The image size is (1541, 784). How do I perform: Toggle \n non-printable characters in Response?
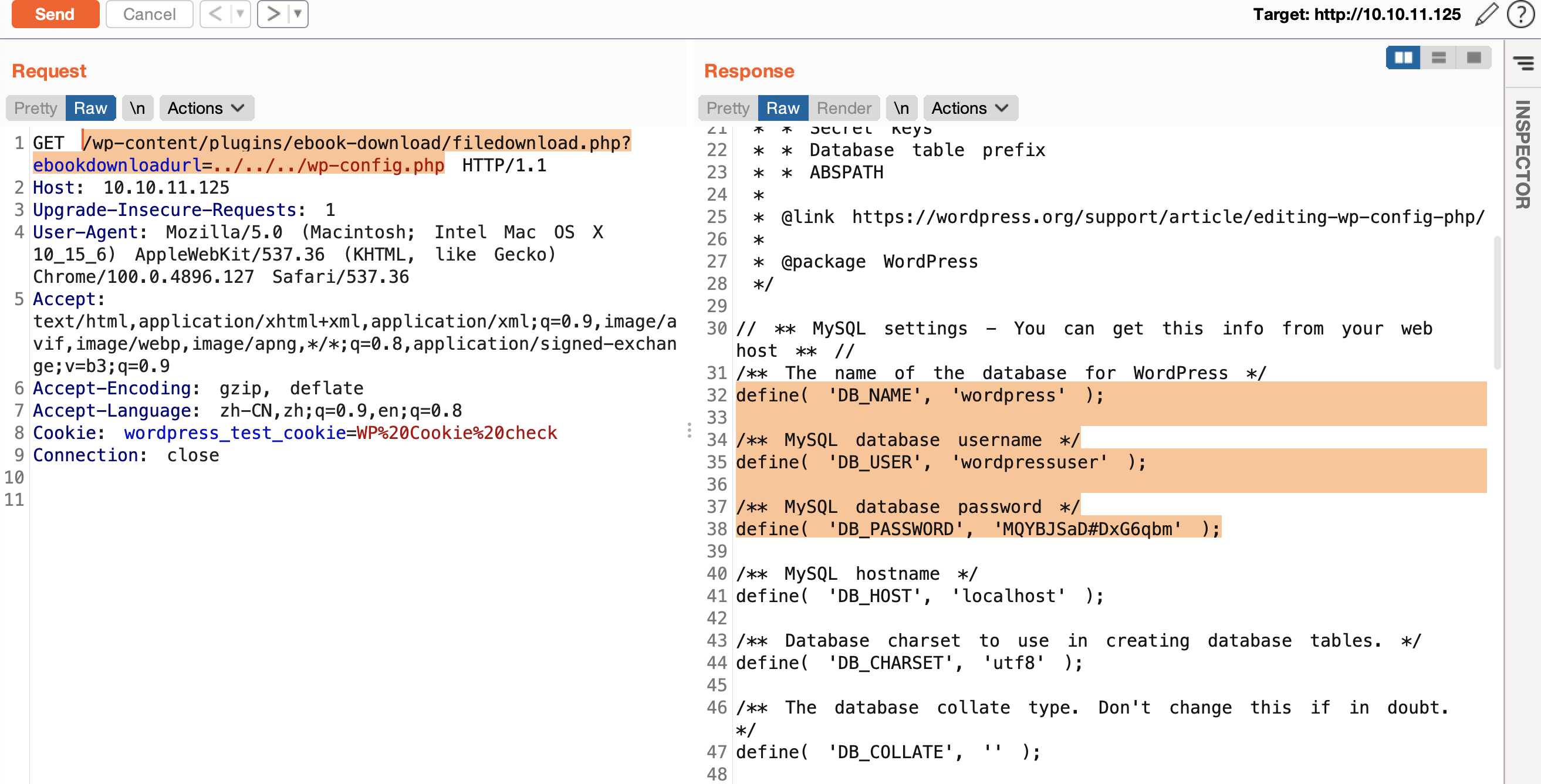901,108
